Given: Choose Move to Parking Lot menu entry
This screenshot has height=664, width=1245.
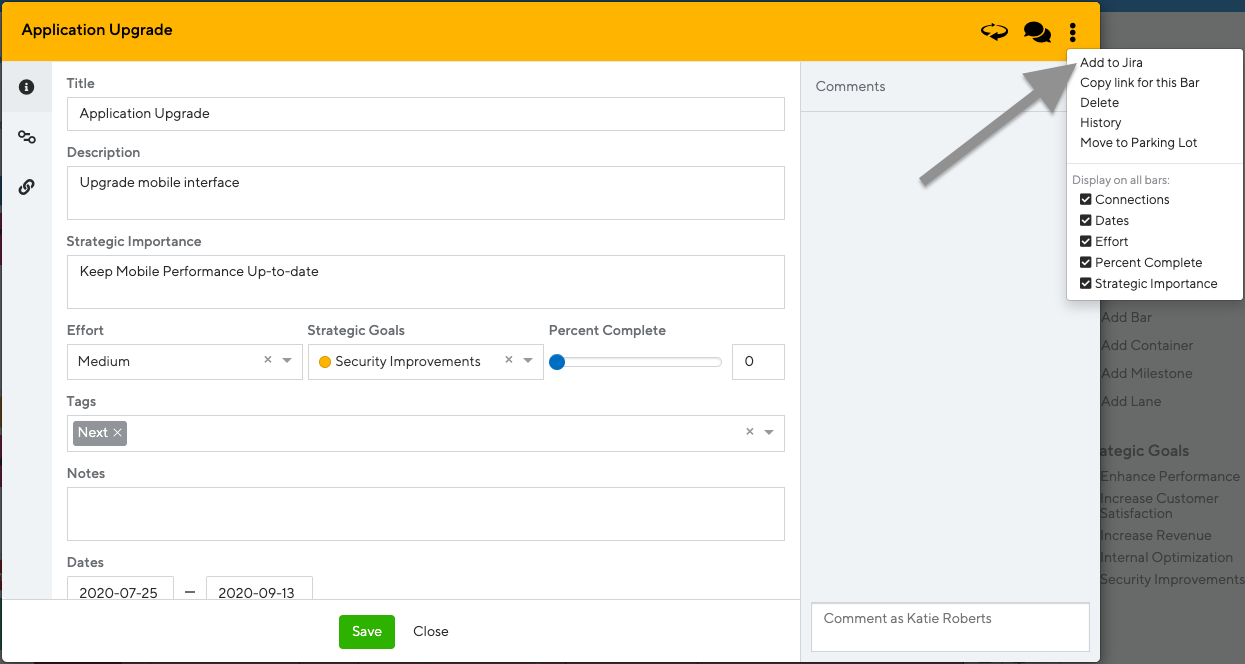Looking at the screenshot, I should pyautogui.click(x=1138, y=142).
